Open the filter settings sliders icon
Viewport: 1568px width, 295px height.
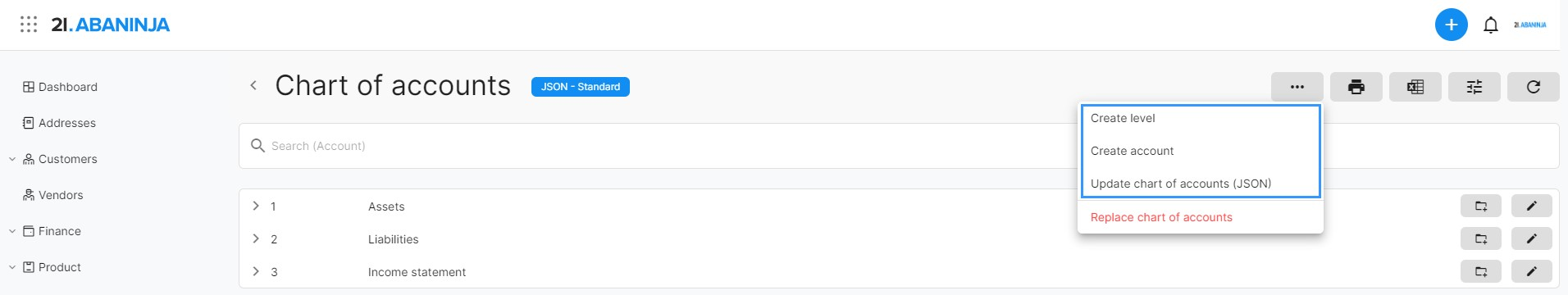1475,87
